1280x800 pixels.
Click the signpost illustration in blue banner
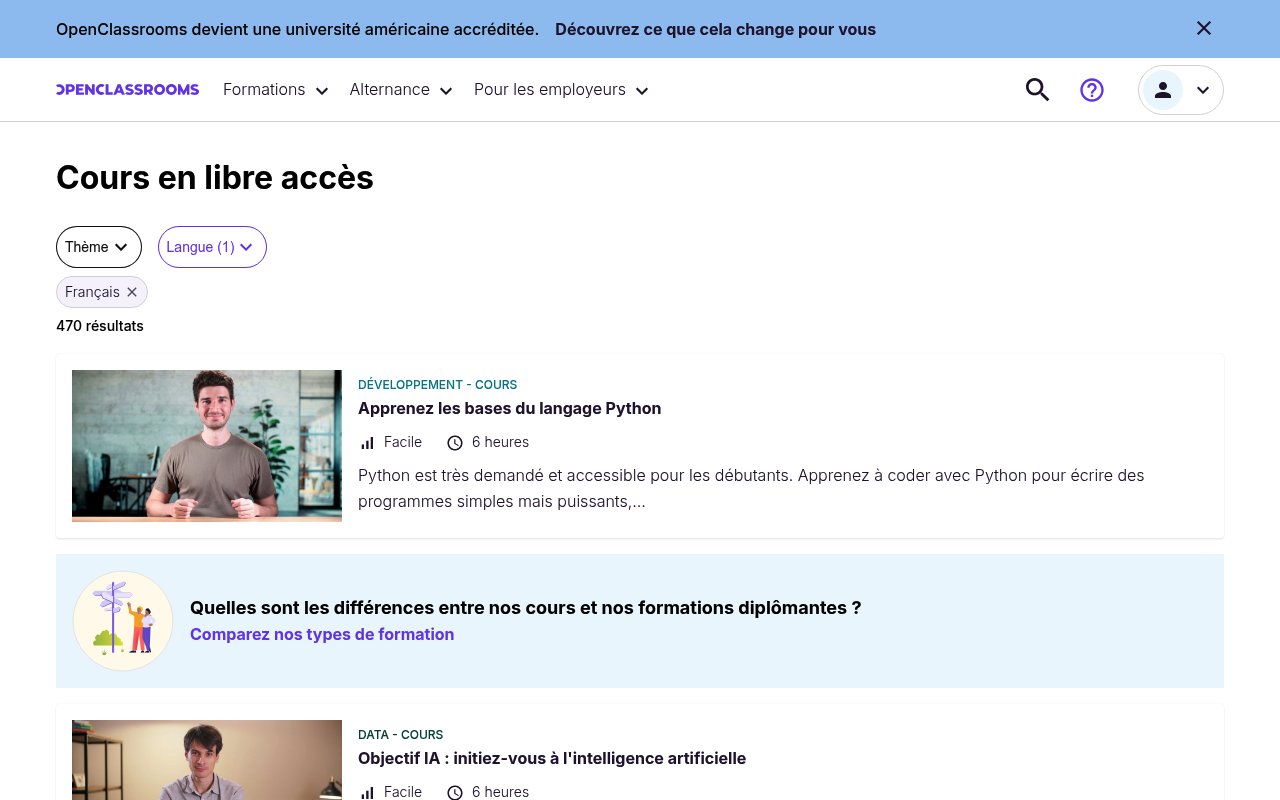pos(123,621)
